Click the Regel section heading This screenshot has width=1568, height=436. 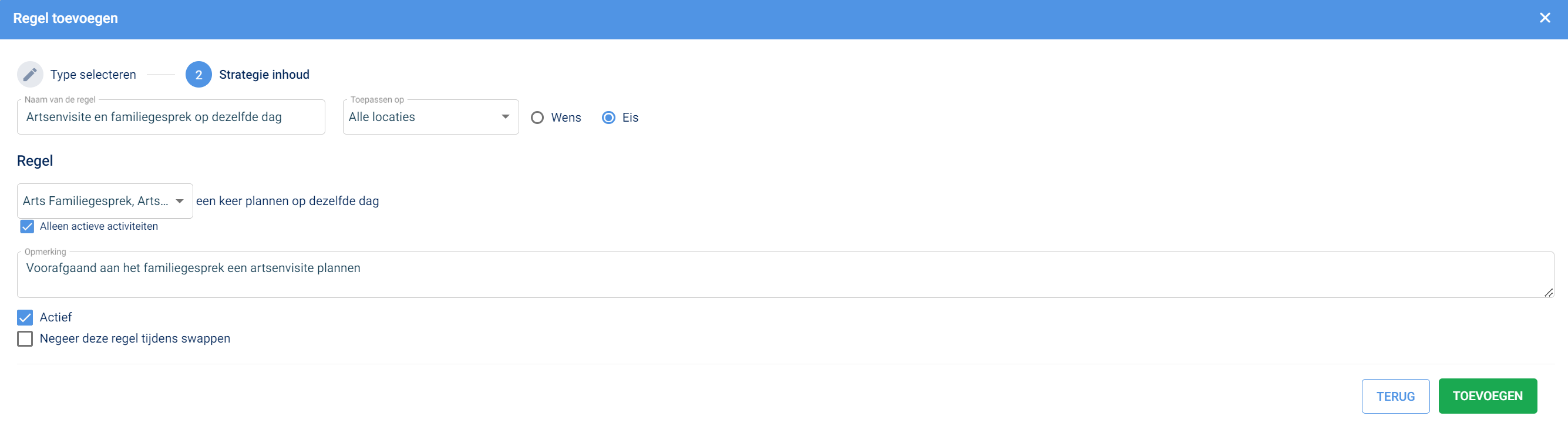(x=35, y=161)
